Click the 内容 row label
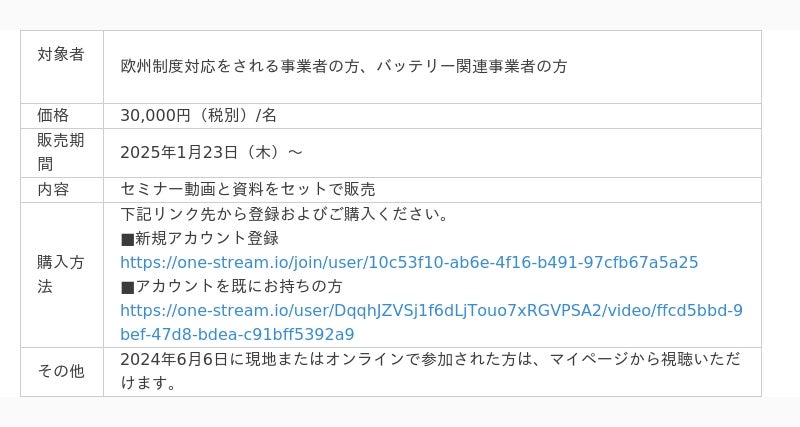Image resolution: width=800 pixels, height=427 pixels. [x=53, y=189]
